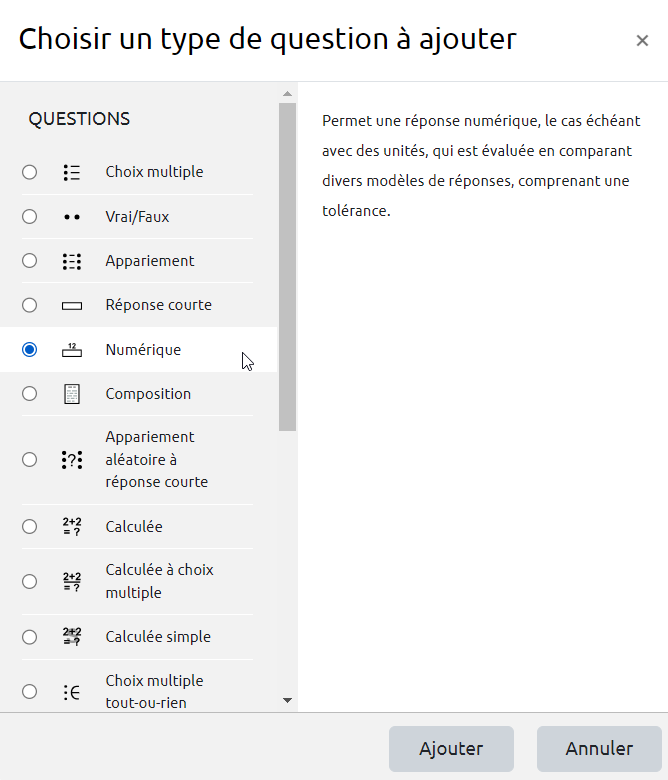Pick the Réponse courte question type label
This screenshot has height=780, width=668.
tap(158, 305)
